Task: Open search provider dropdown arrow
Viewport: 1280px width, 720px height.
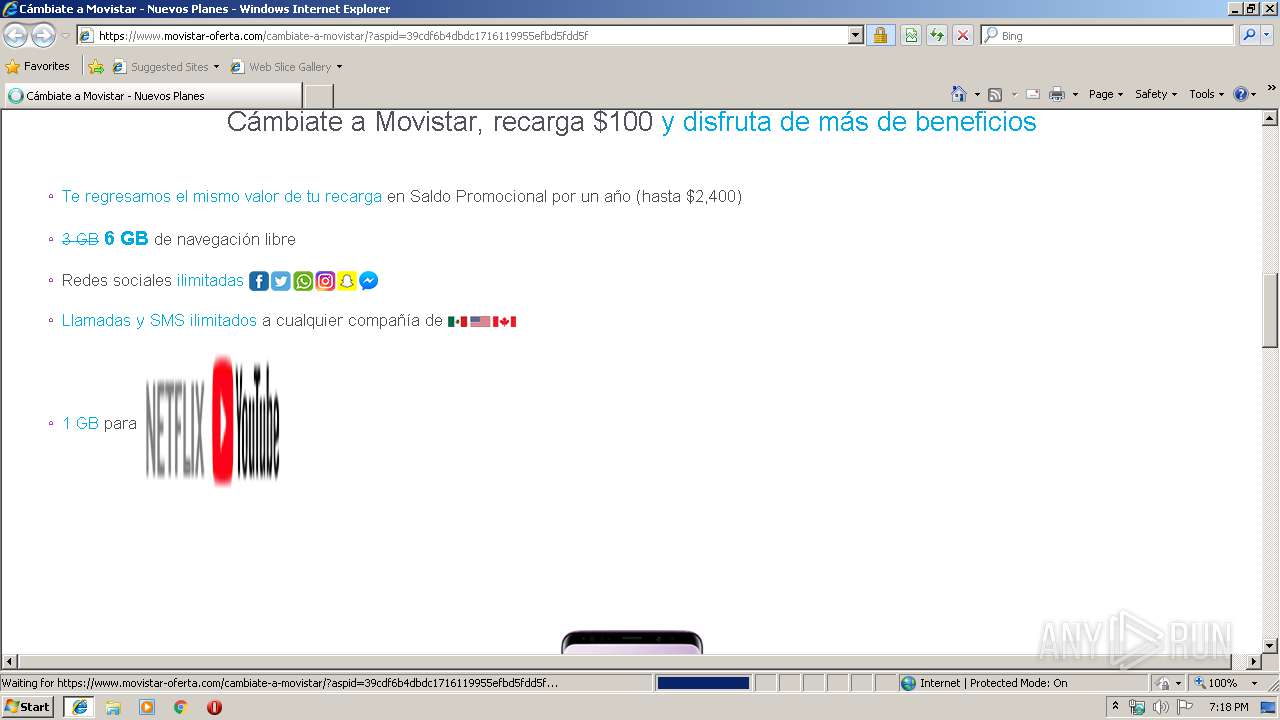Action: (1268, 35)
